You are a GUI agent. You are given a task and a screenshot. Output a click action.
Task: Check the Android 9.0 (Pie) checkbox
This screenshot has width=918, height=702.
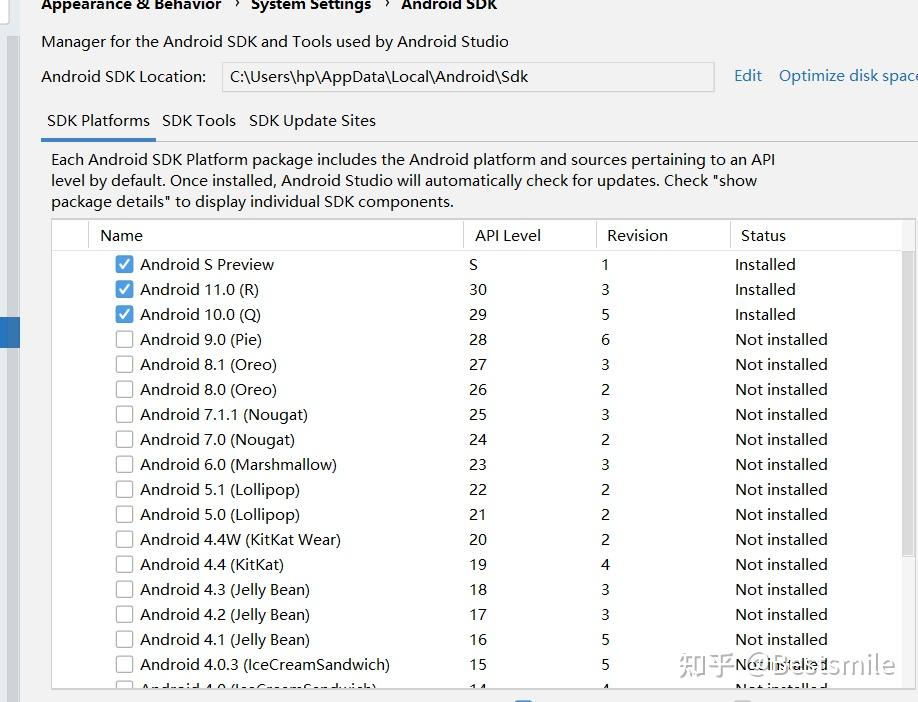pyautogui.click(x=124, y=340)
